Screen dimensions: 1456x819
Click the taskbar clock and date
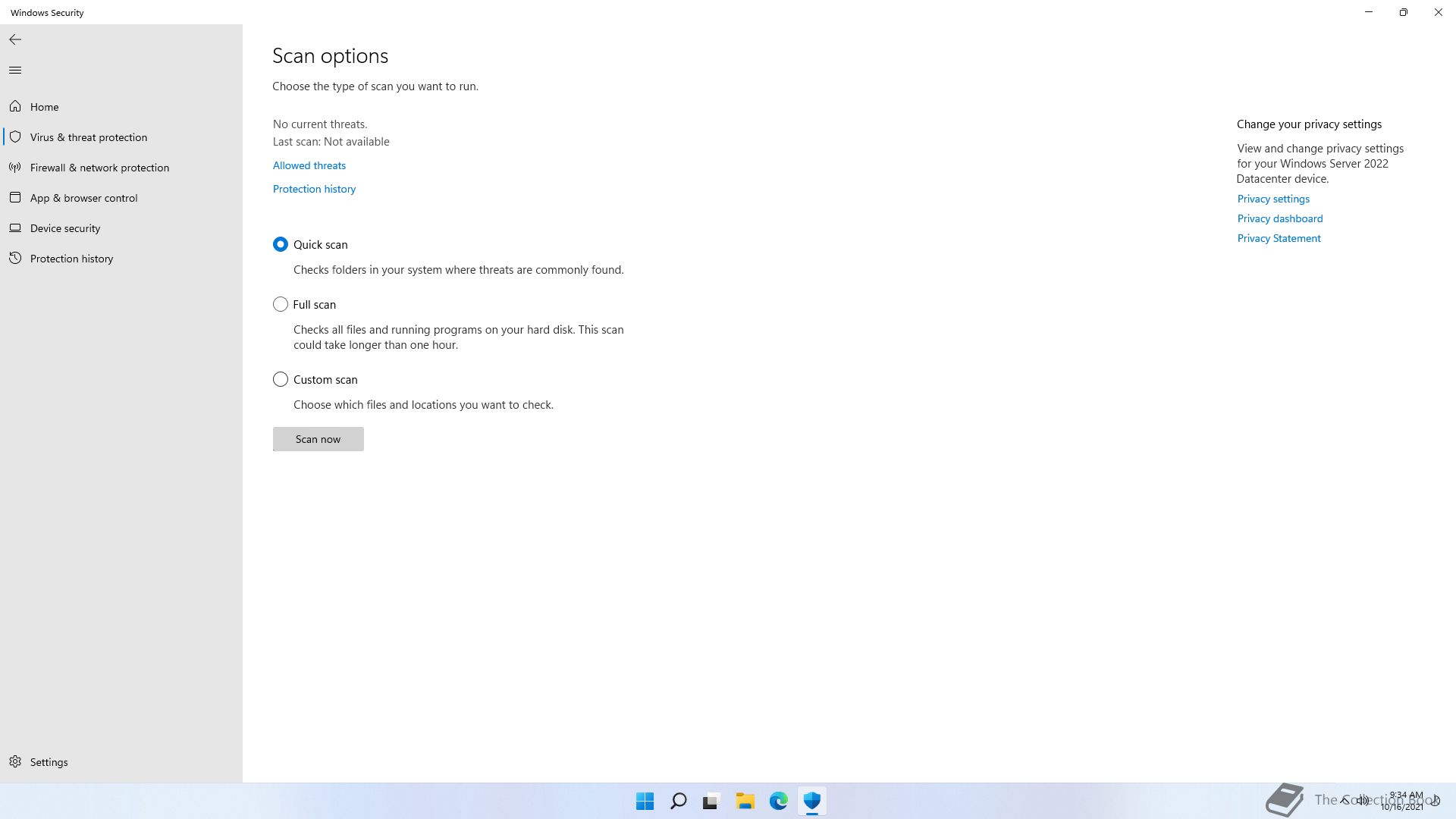tap(1403, 801)
